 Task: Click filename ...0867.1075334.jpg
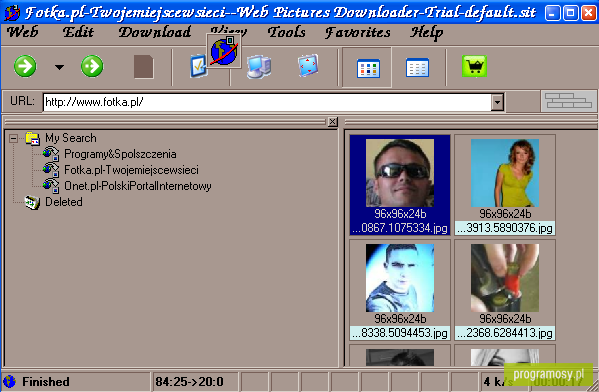coord(400,228)
